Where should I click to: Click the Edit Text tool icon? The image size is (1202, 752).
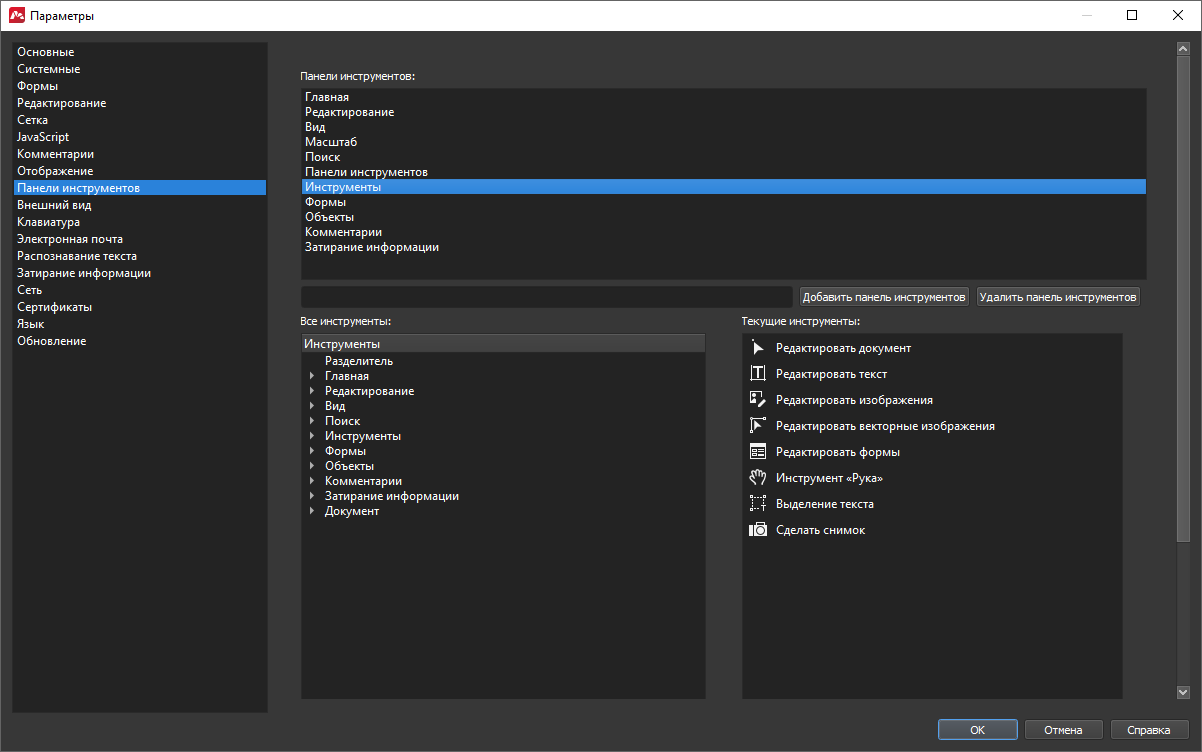point(757,374)
